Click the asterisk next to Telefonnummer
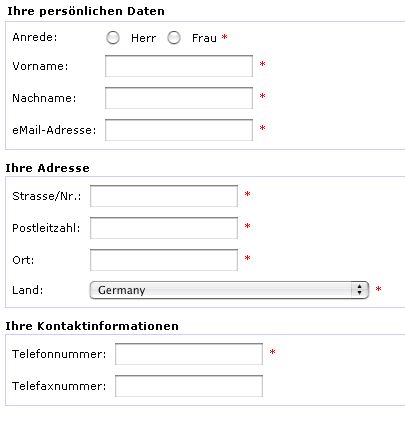Viewport: 405px width, 421px height. (273, 352)
